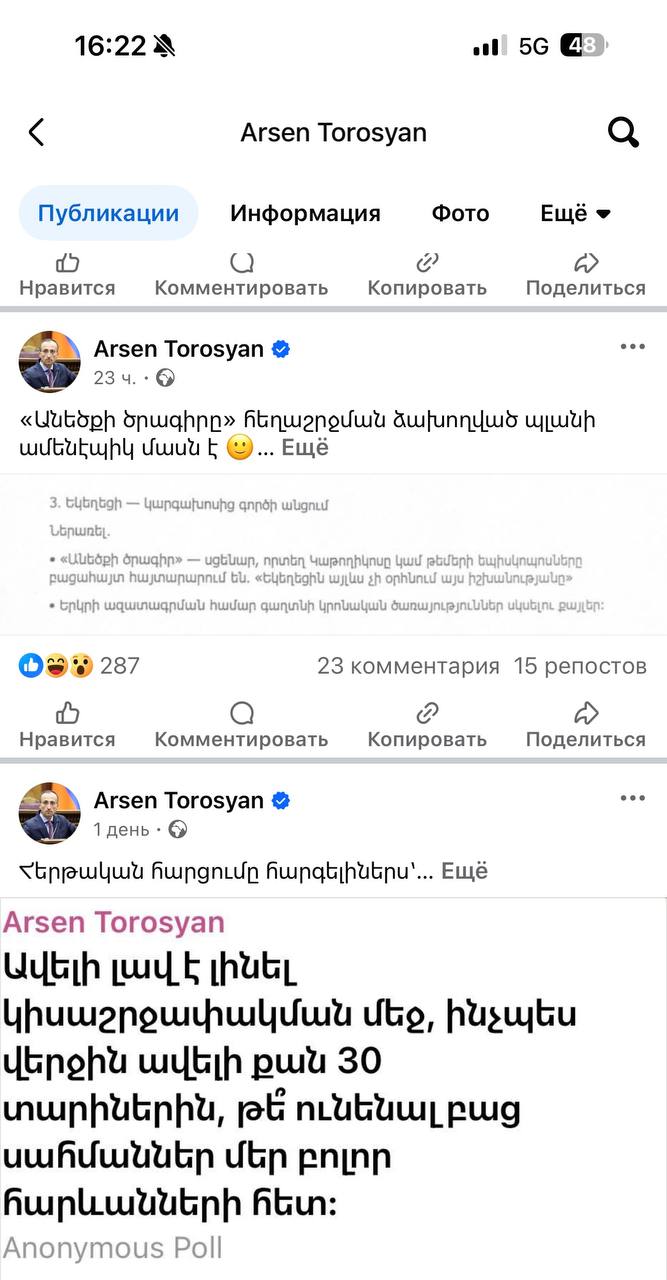Click the top Копировать link icon
667x1280 pixels.
(427, 274)
